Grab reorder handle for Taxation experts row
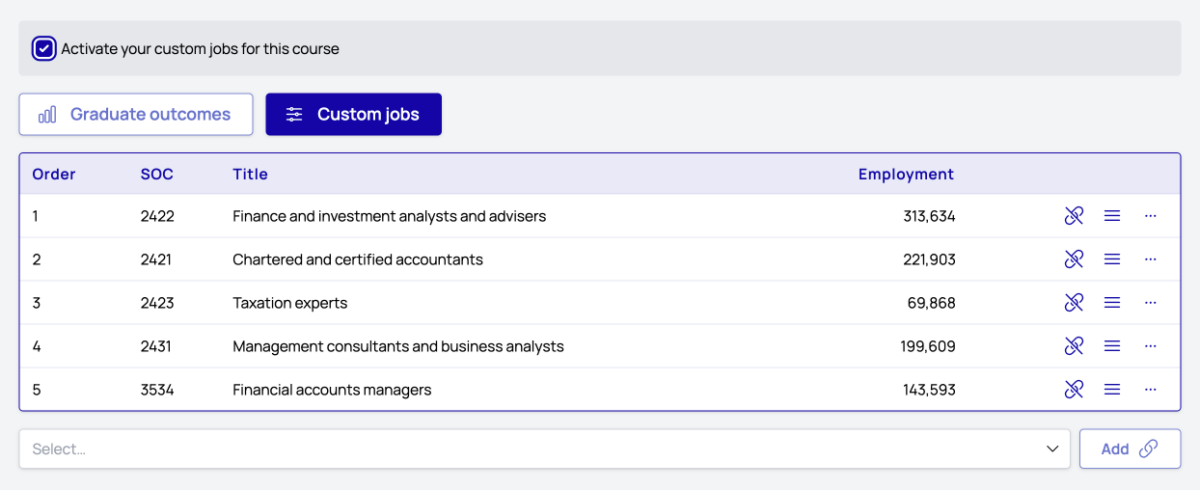 tap(1112, 303)
